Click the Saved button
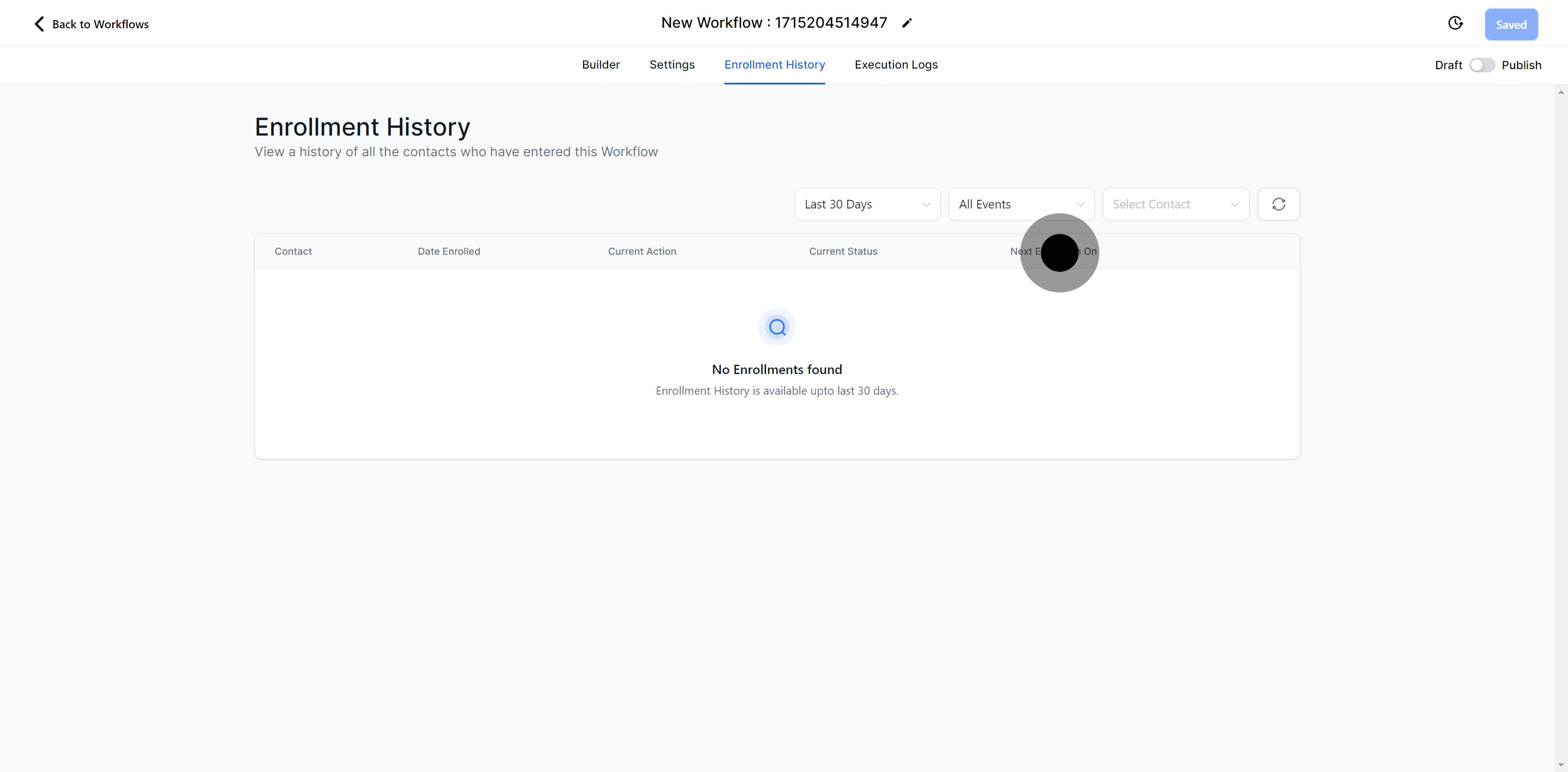The height and width of the screenshot is (772, 1568). tap(1511, 24)
